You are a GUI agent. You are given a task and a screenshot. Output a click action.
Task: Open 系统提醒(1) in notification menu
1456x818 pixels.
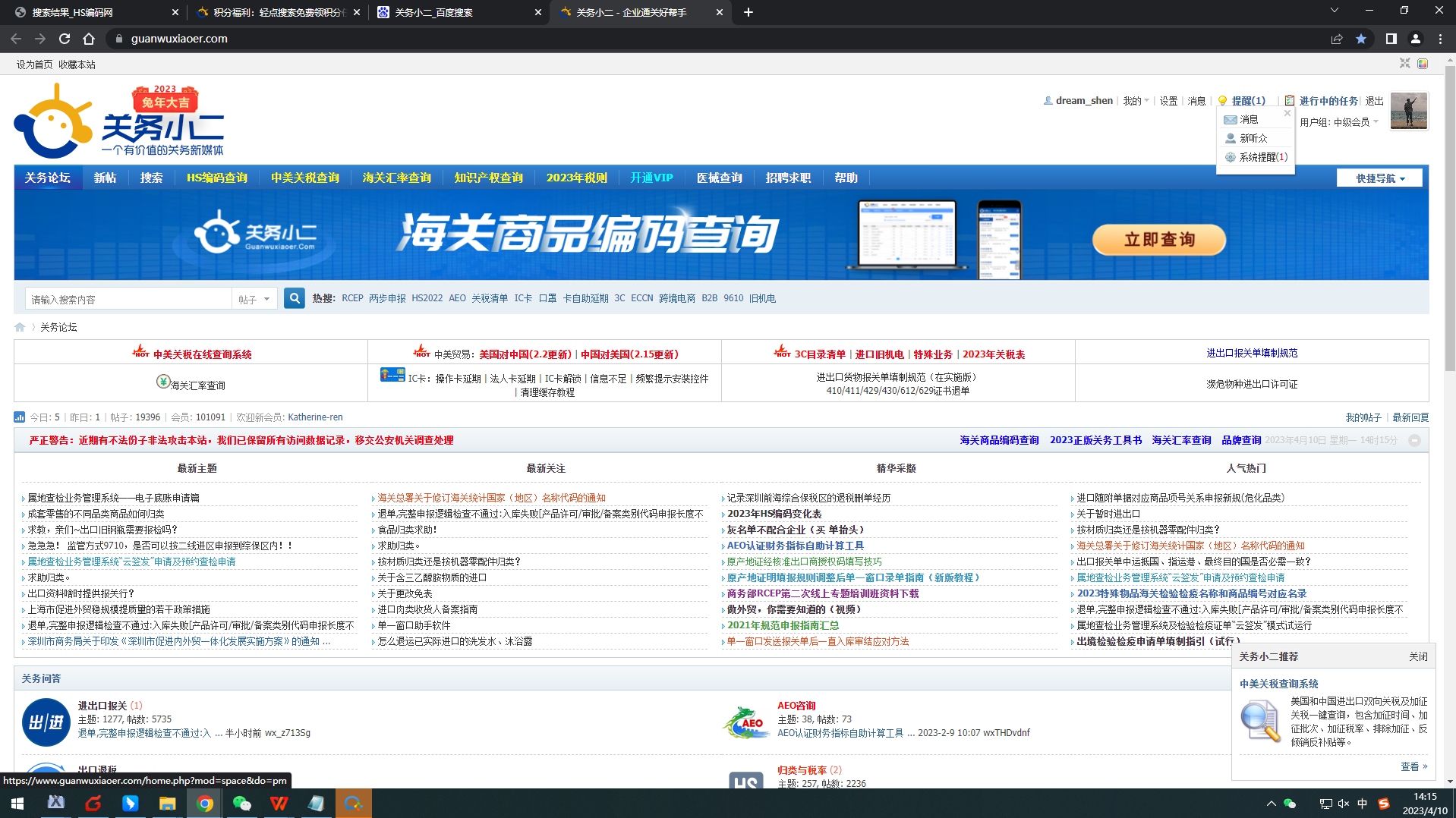click(x=1256, y=157)
